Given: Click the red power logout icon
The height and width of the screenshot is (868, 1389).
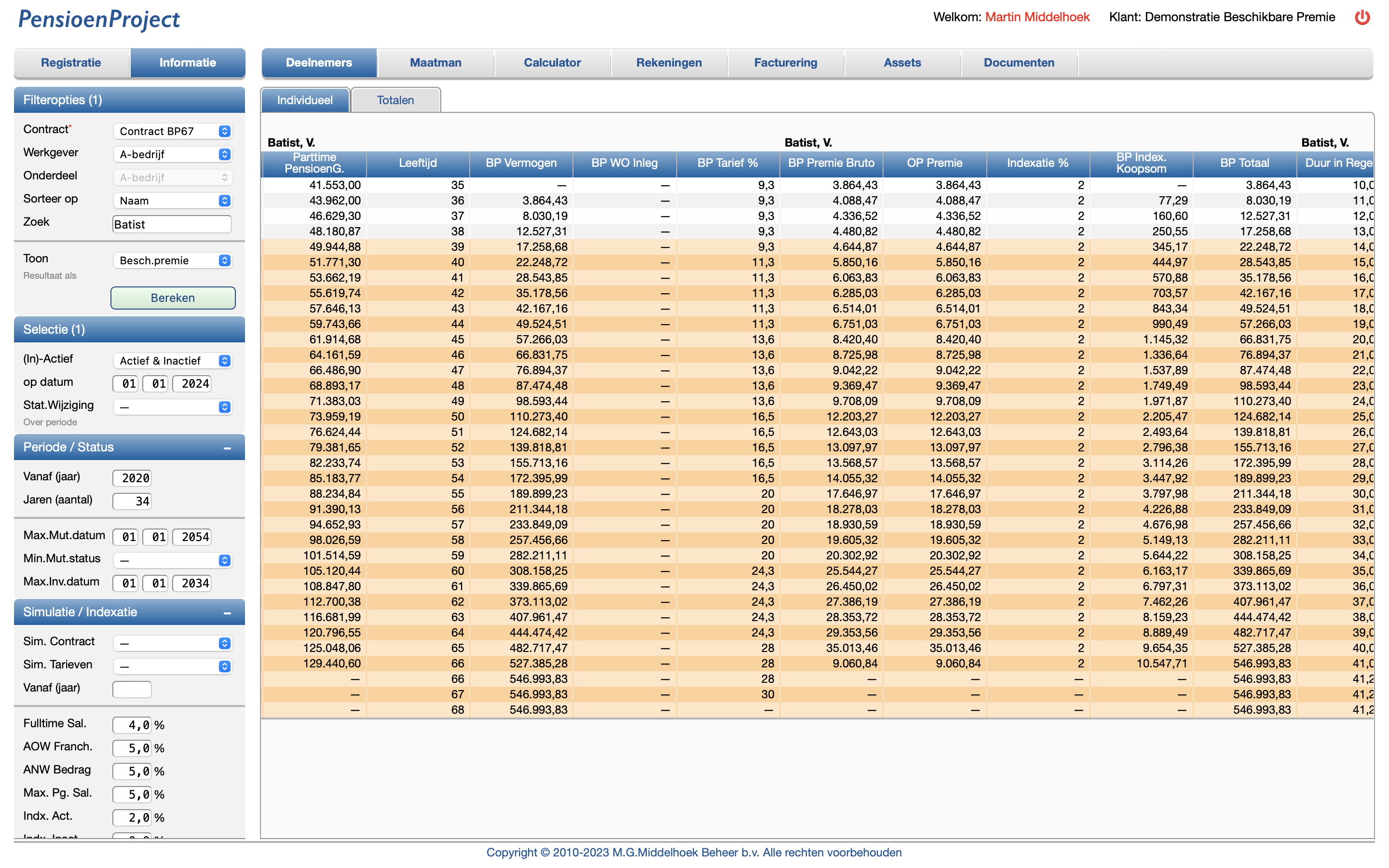Looking at the screenshot, I should tap(1362, 17).
